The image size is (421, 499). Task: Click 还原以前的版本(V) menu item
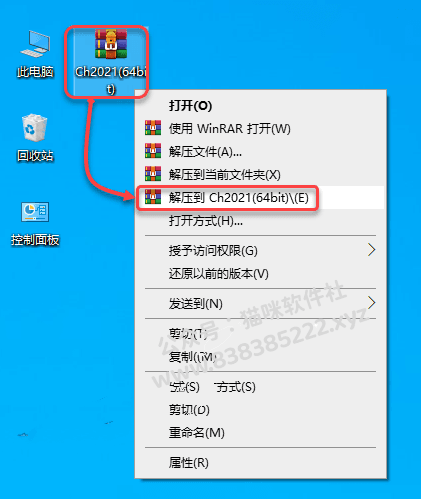218,274
